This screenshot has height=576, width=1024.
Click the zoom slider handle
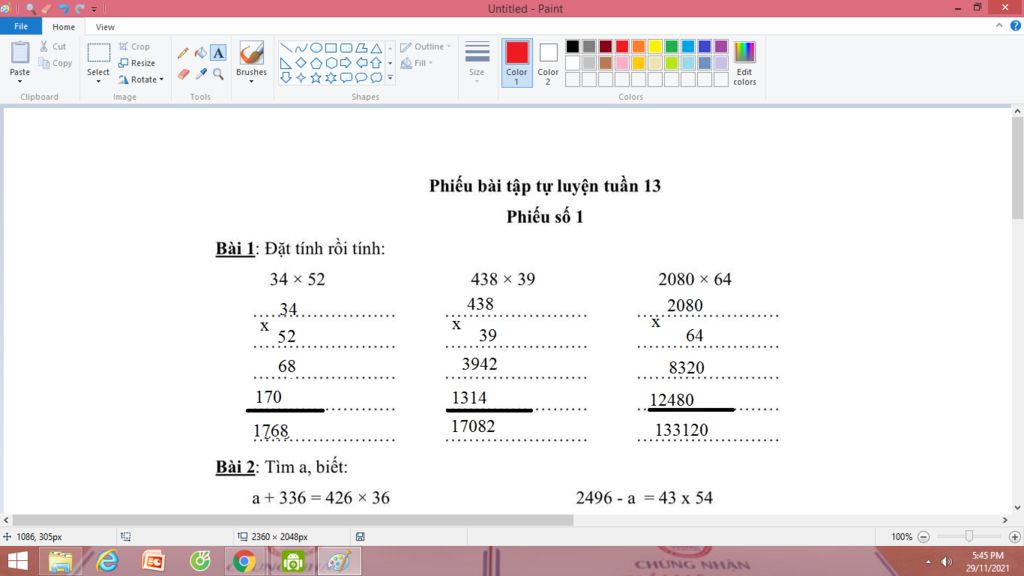click(x=969, y=536)
